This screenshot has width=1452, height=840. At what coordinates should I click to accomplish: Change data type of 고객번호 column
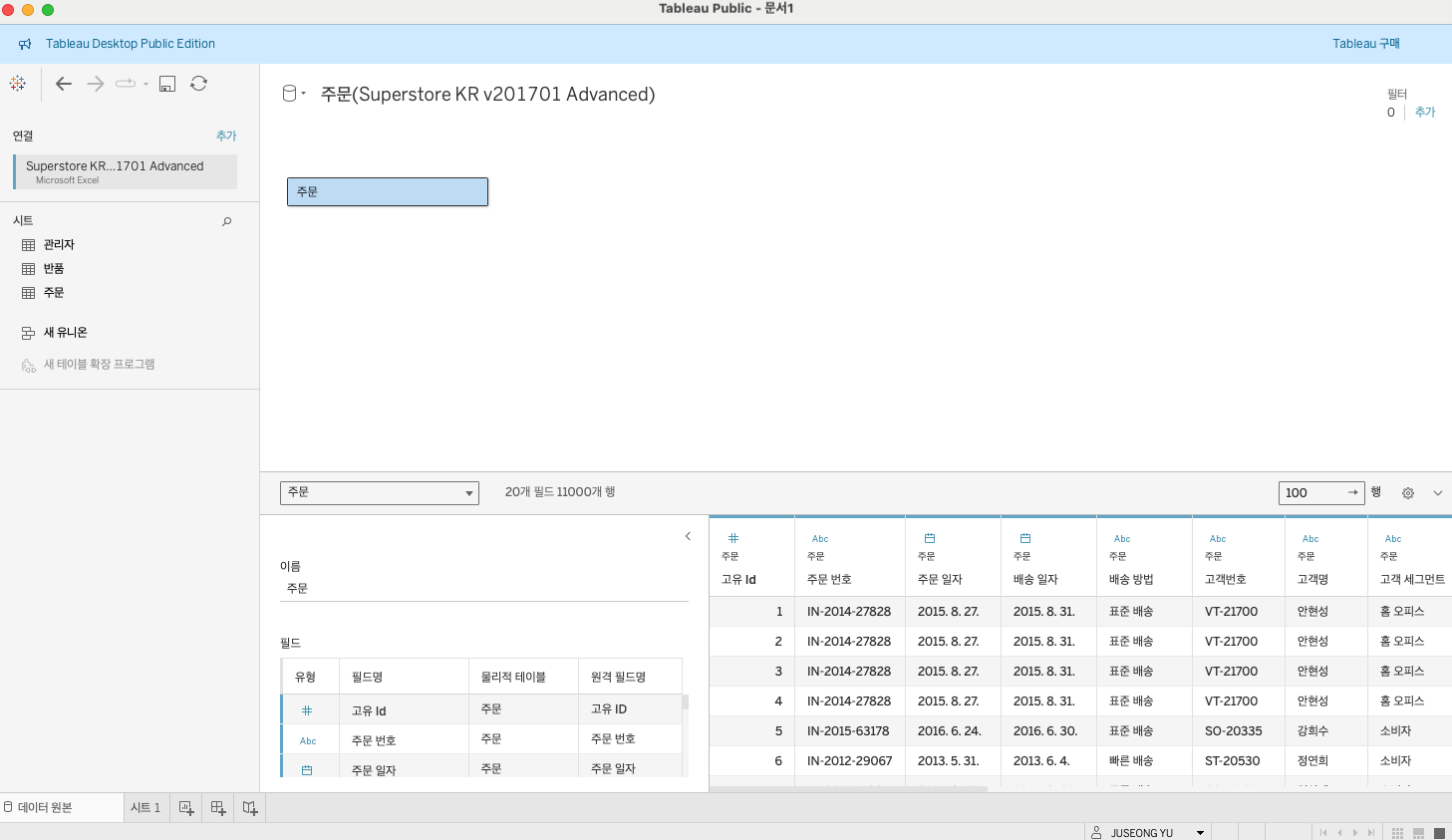point(1218,538)
